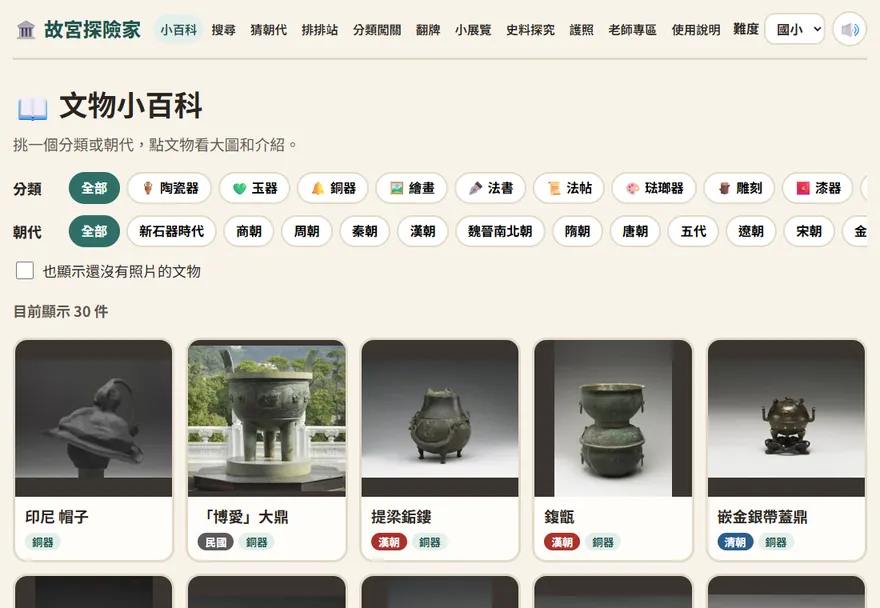Filter by 宋朝 dynasty

tap(809, 231)
